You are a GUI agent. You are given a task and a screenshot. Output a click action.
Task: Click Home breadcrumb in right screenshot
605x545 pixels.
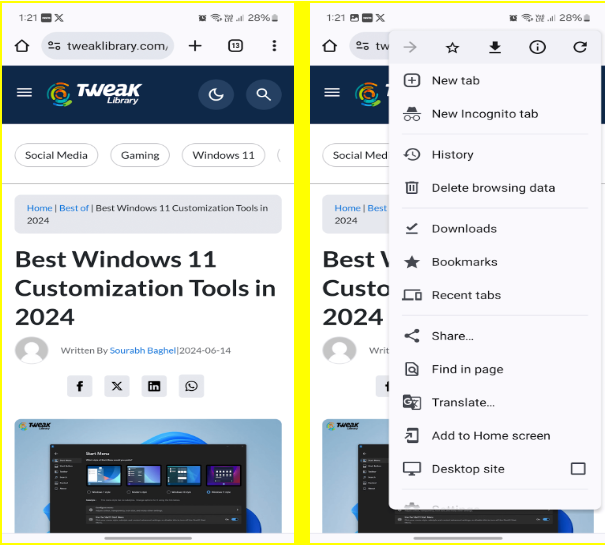347,208
